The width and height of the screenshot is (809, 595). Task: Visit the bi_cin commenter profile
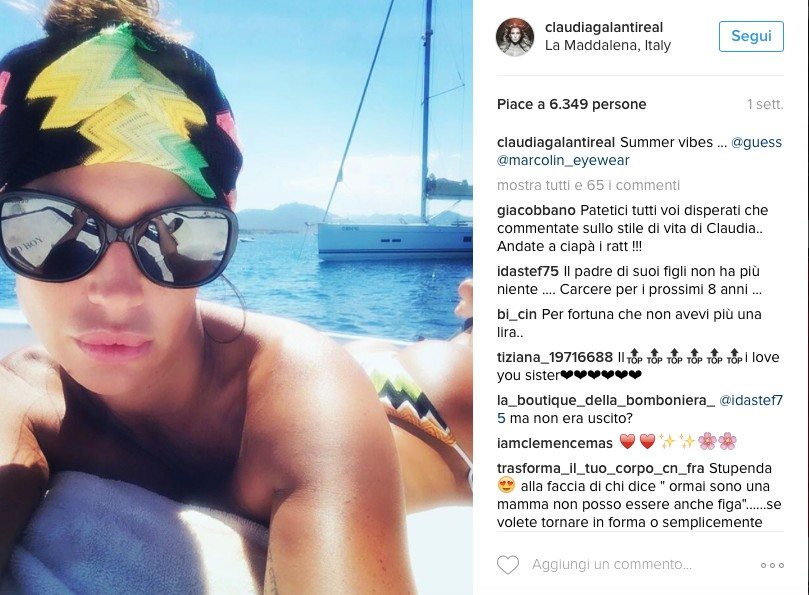point(516,314)
